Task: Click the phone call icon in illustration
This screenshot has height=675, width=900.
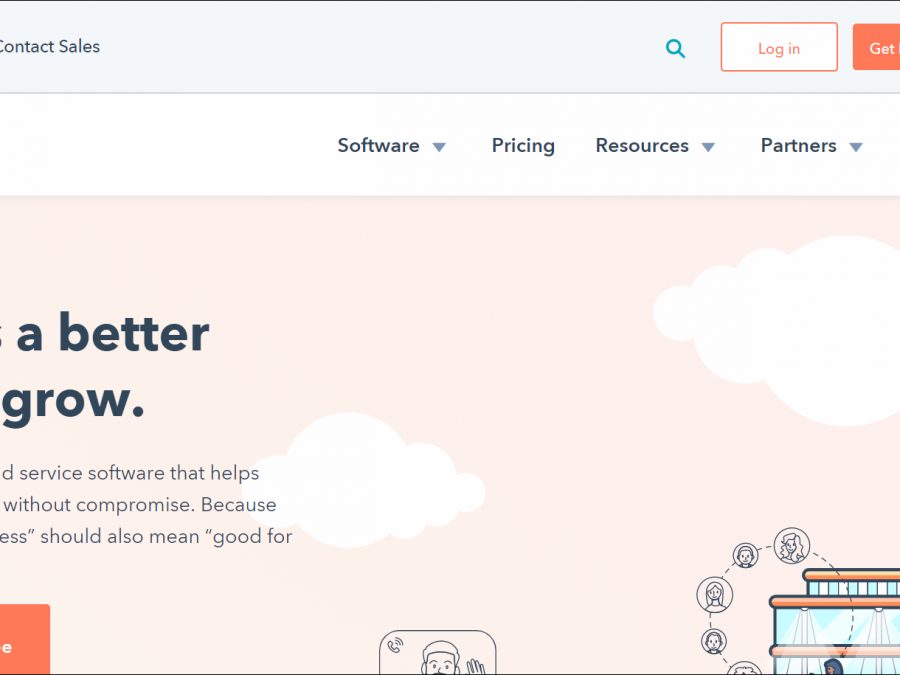Action: click(396, 646)
